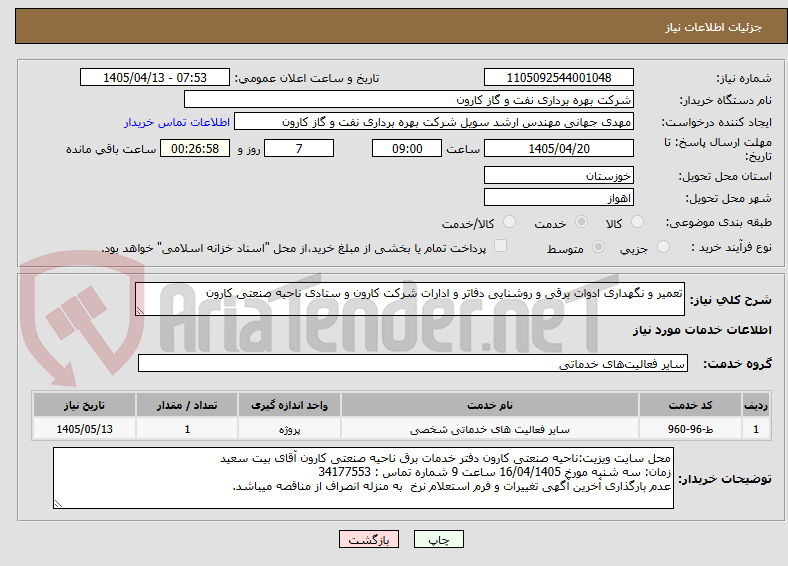Click the delivery city field اهواز
This screenshot has width=788, height=566.
coord(559,198)
